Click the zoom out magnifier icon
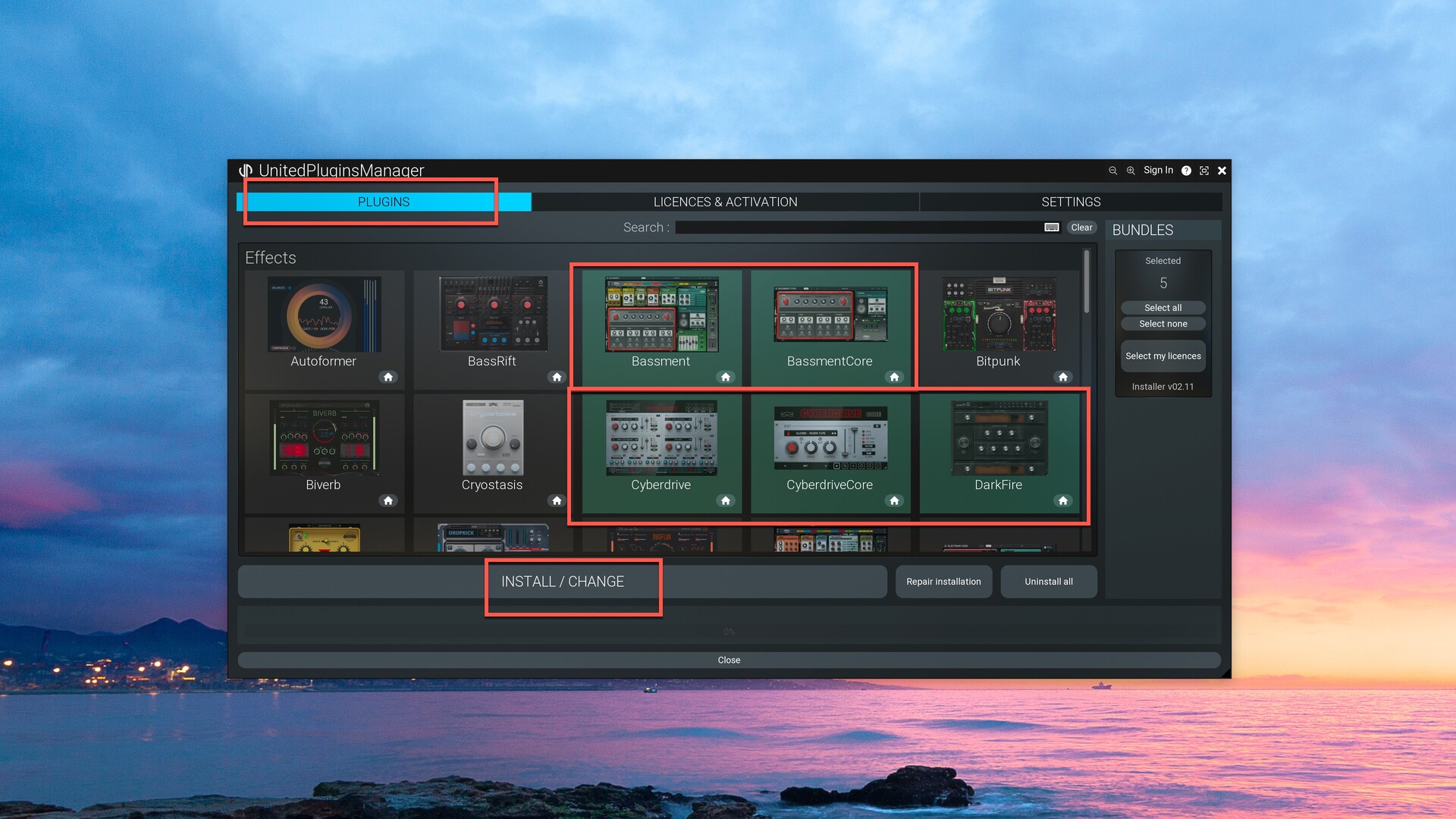This screenshot has width=1456, height=819. (1112, 171)
